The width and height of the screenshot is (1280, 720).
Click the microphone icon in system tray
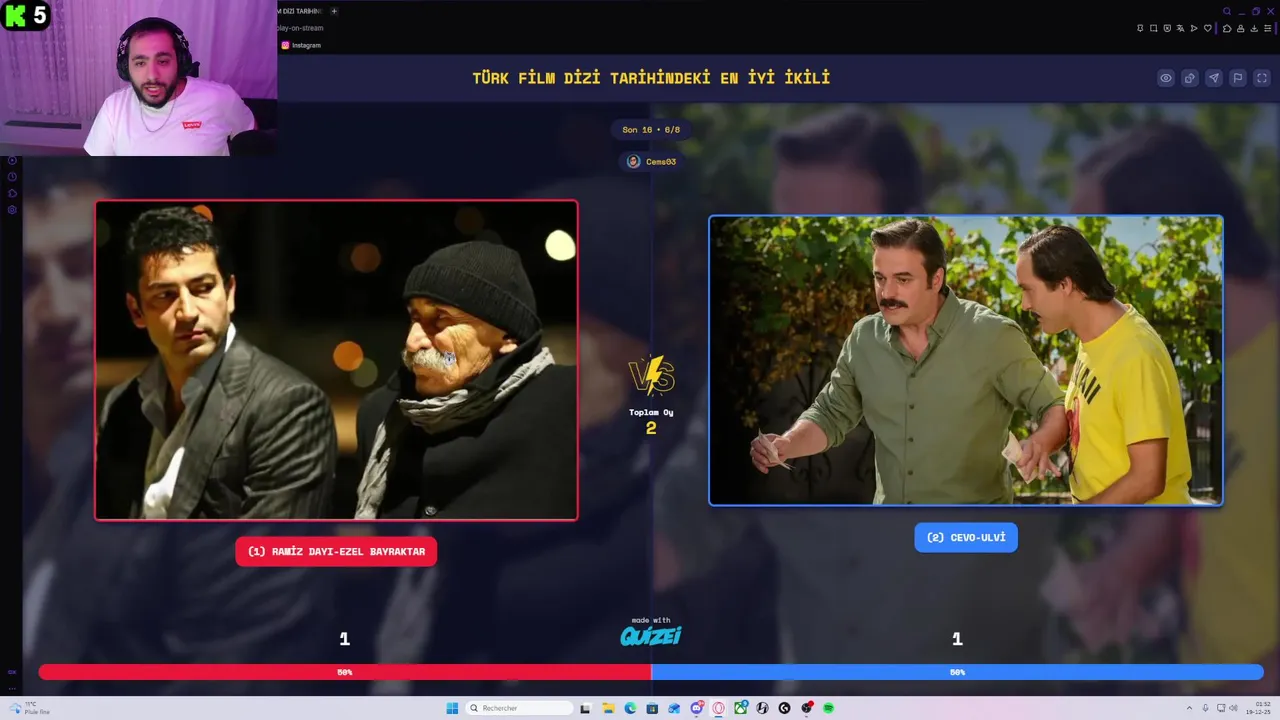pyautogui.click(x=1205, y=708)
